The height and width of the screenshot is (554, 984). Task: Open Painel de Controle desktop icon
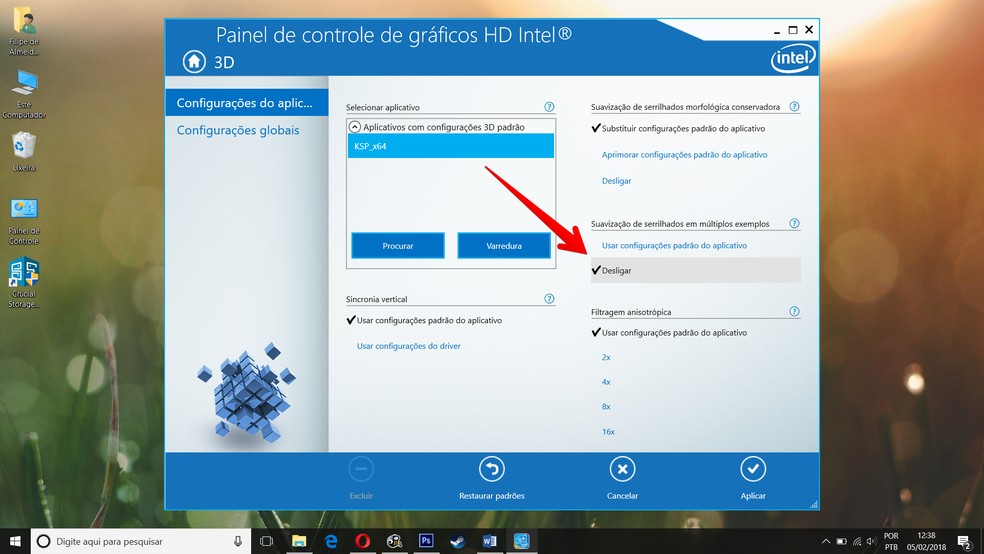24,221
